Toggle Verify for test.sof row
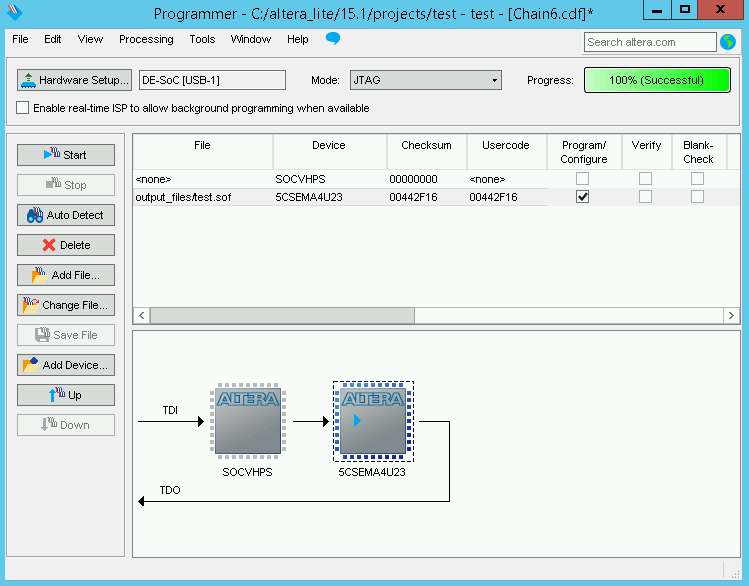 click(x=645, y=197)
